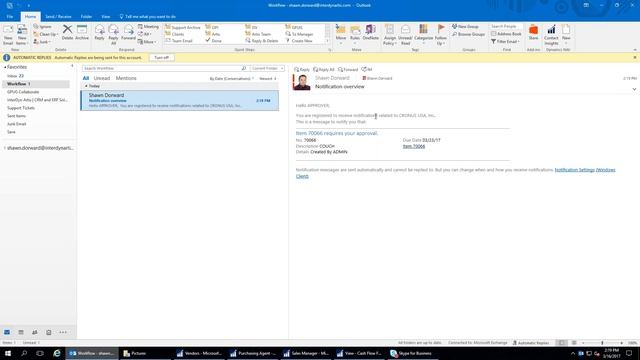The height and width of the screenshot is (360, 640).
Task: Open the New Items menu
Action: 22,35
